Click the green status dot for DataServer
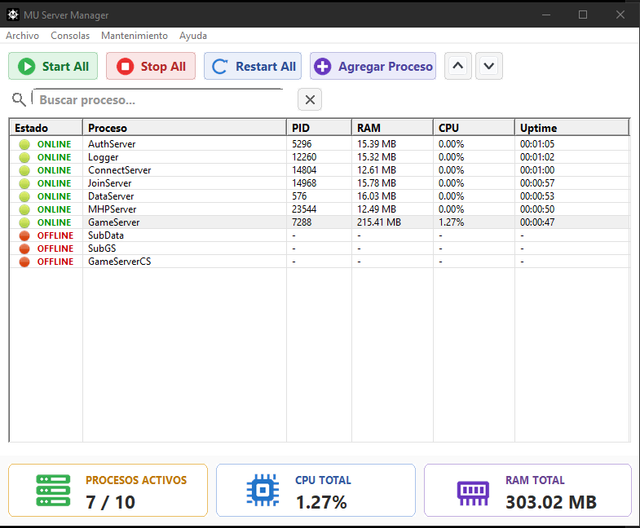640x528 pixels. [24, 196]
